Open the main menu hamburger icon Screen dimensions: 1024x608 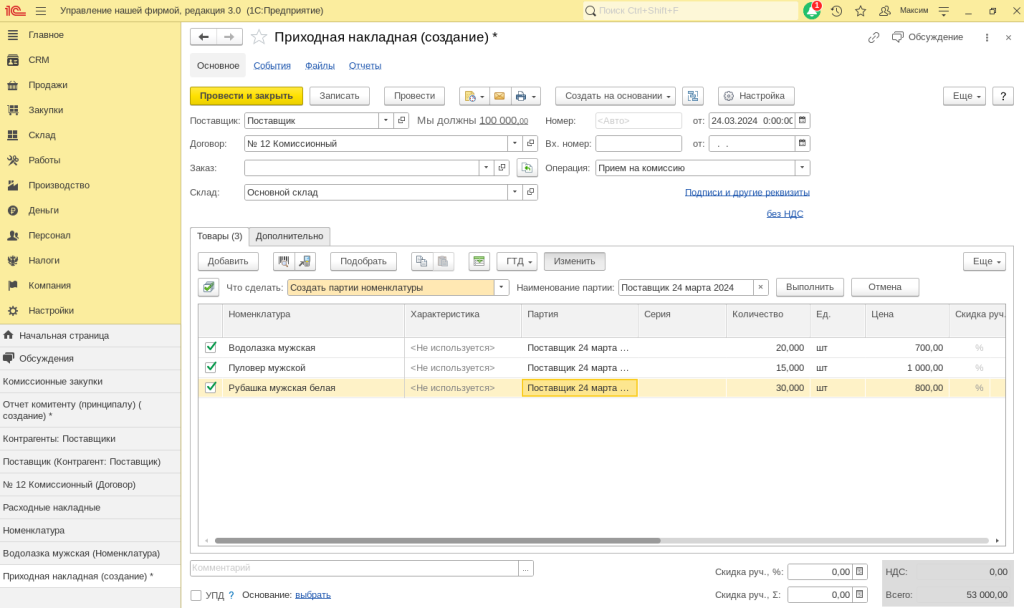(40, 10)
